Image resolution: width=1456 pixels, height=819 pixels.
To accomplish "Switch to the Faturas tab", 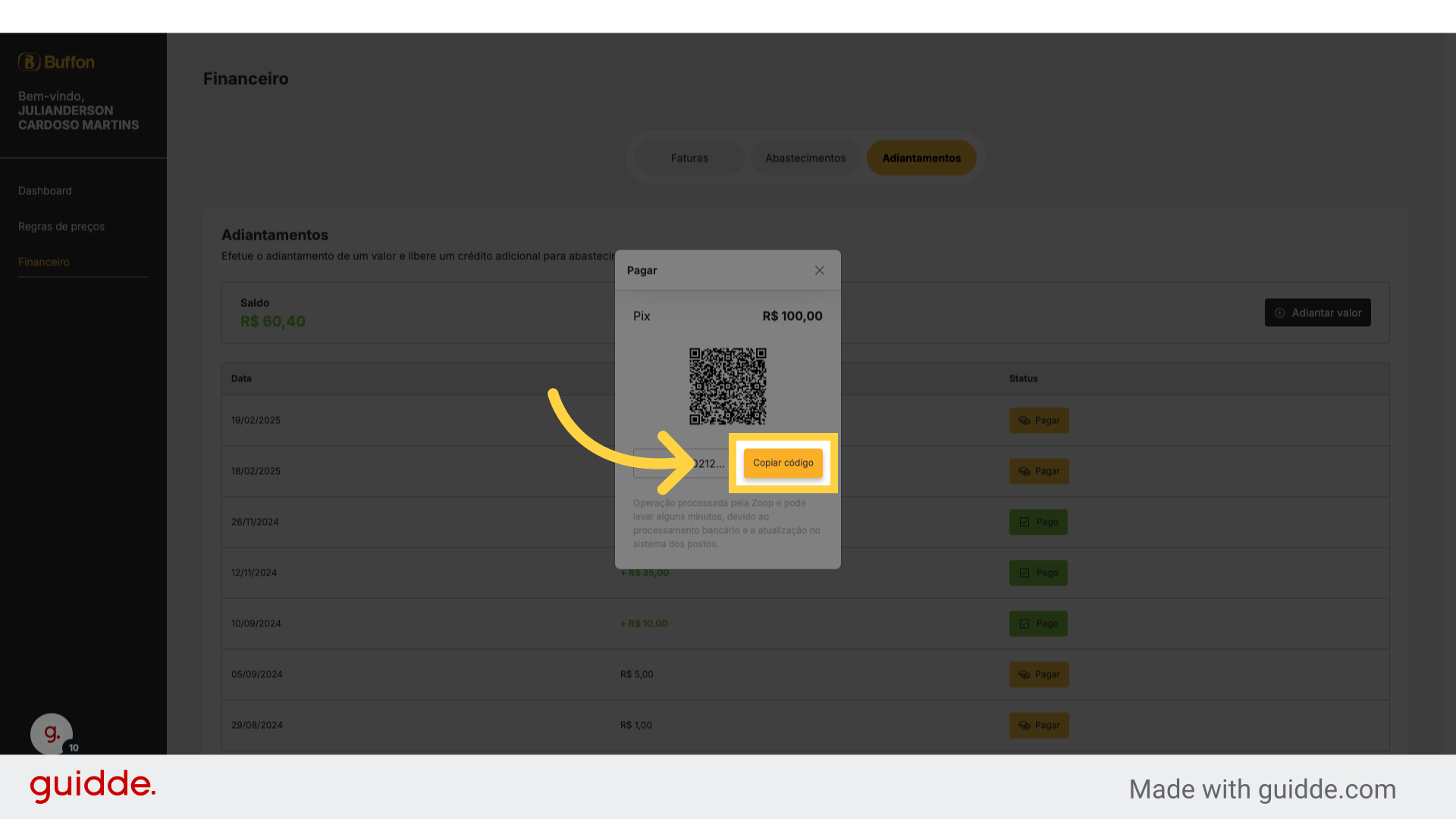I will [689, 158].
